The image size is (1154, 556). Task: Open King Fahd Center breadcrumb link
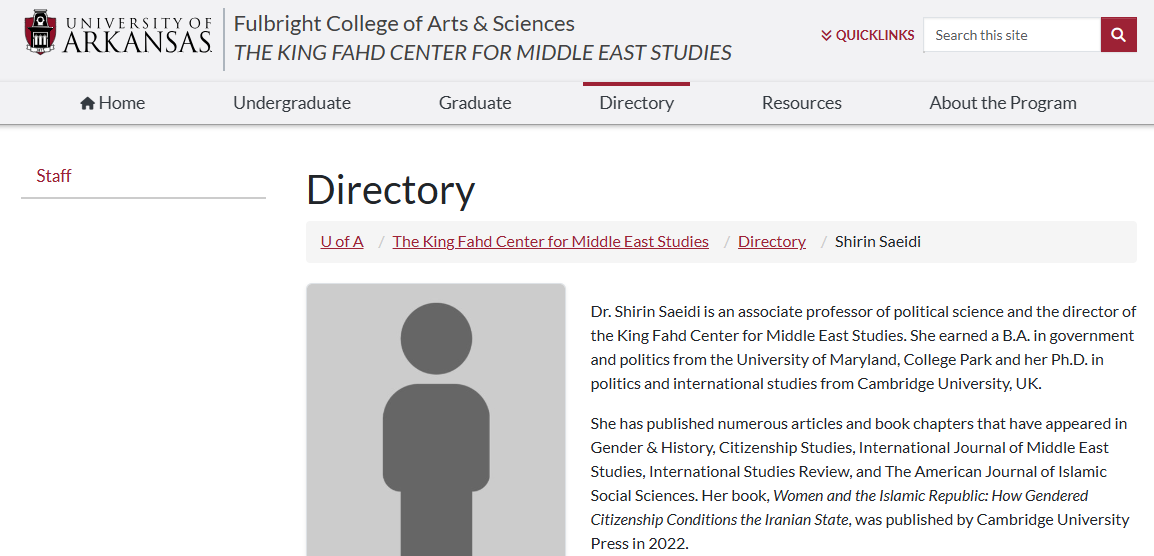coord(551,242)
